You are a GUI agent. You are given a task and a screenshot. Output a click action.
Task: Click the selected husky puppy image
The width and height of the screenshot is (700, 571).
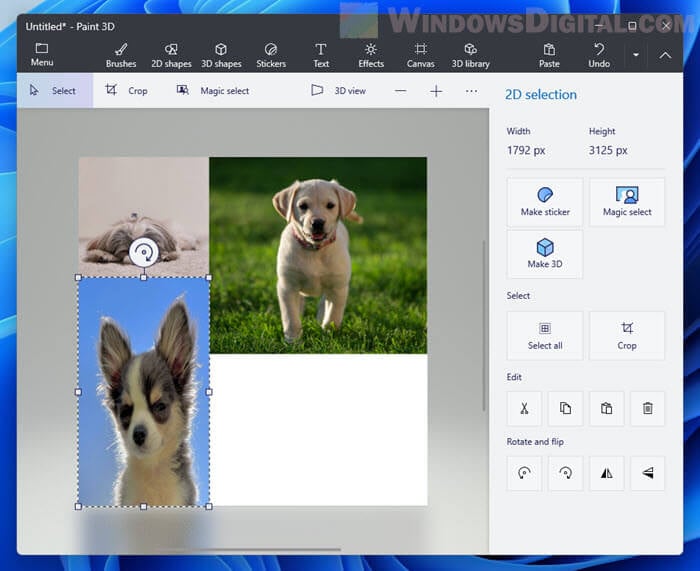[143, 392]
